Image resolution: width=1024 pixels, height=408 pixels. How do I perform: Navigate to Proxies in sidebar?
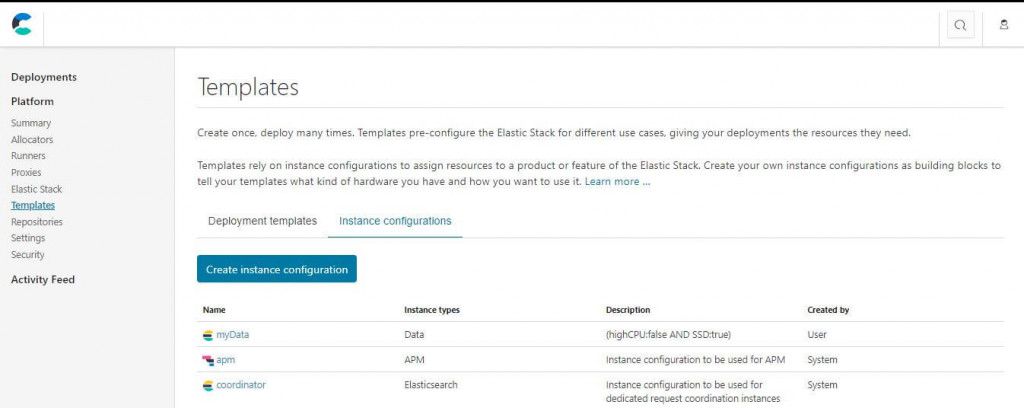point(26,172)
